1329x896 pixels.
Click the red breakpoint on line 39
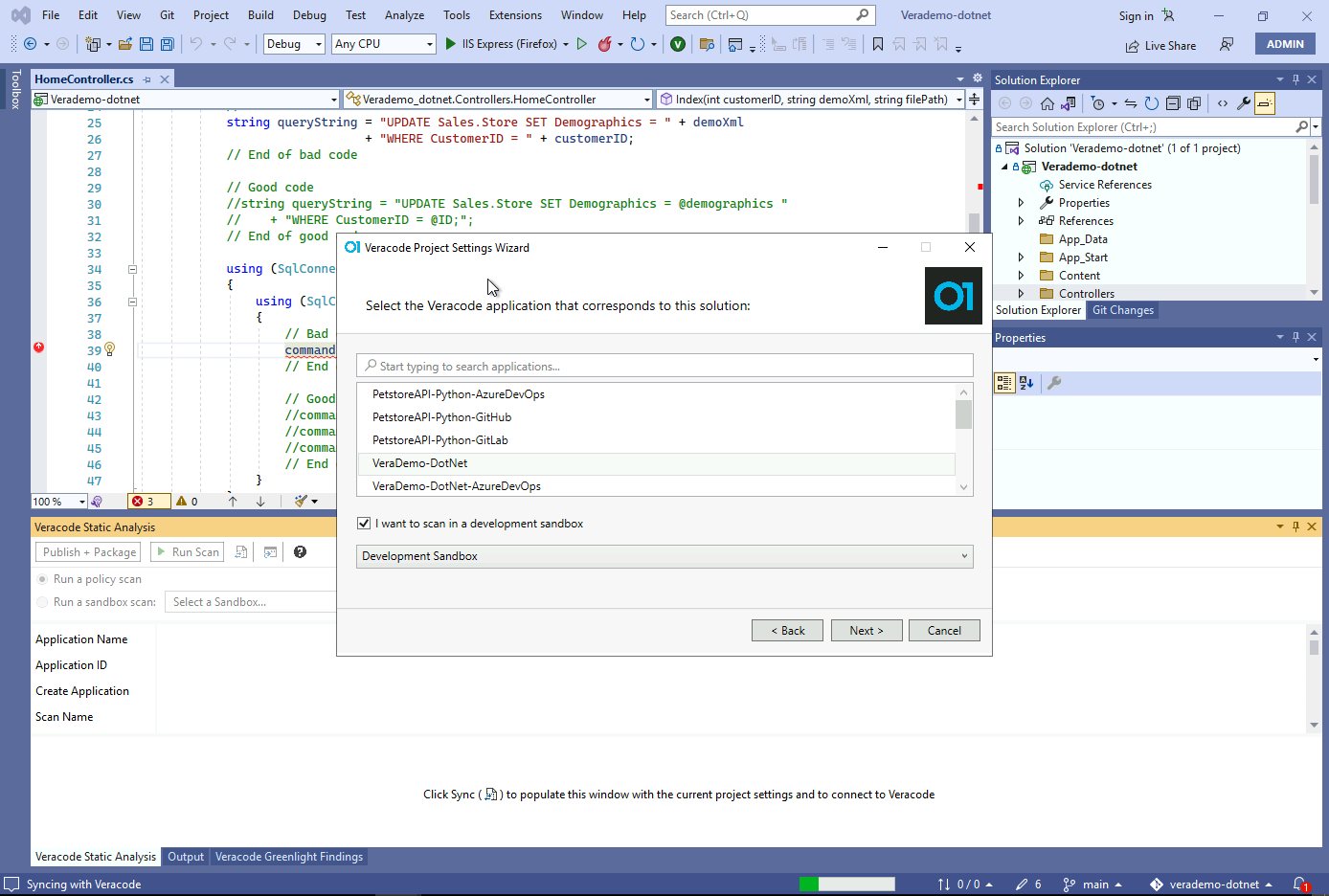(x=38, y=347)
